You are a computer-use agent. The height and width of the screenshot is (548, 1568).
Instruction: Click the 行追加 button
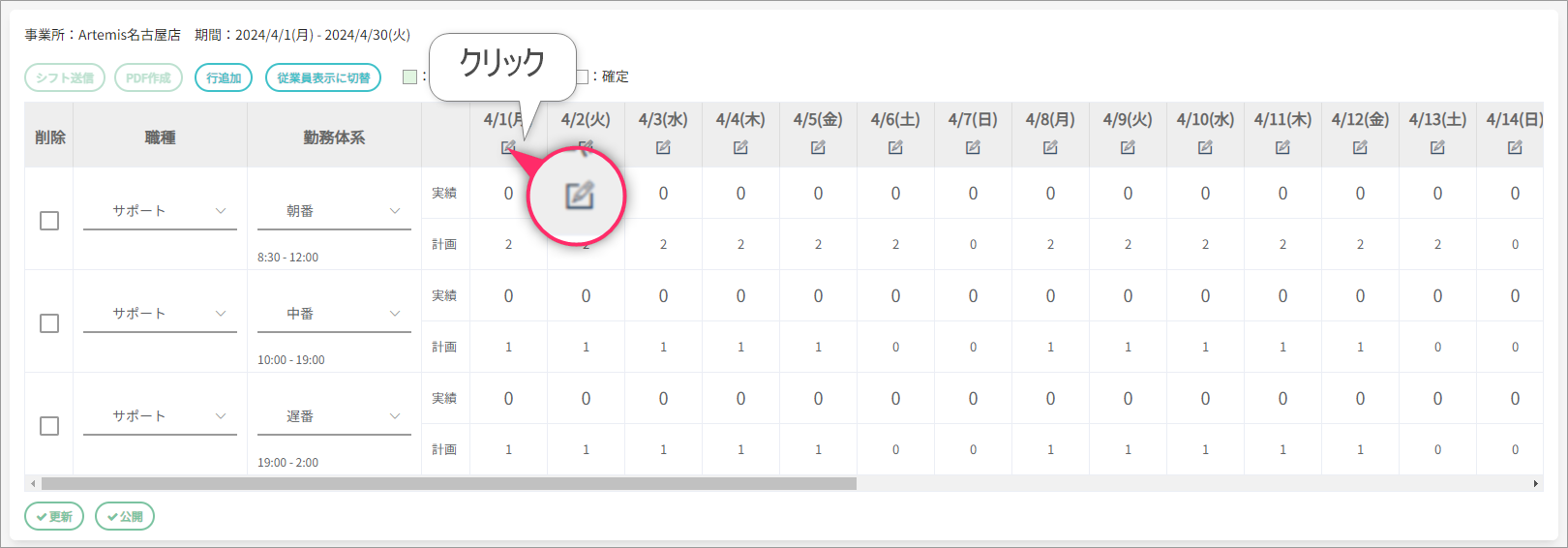pos(224,77)
